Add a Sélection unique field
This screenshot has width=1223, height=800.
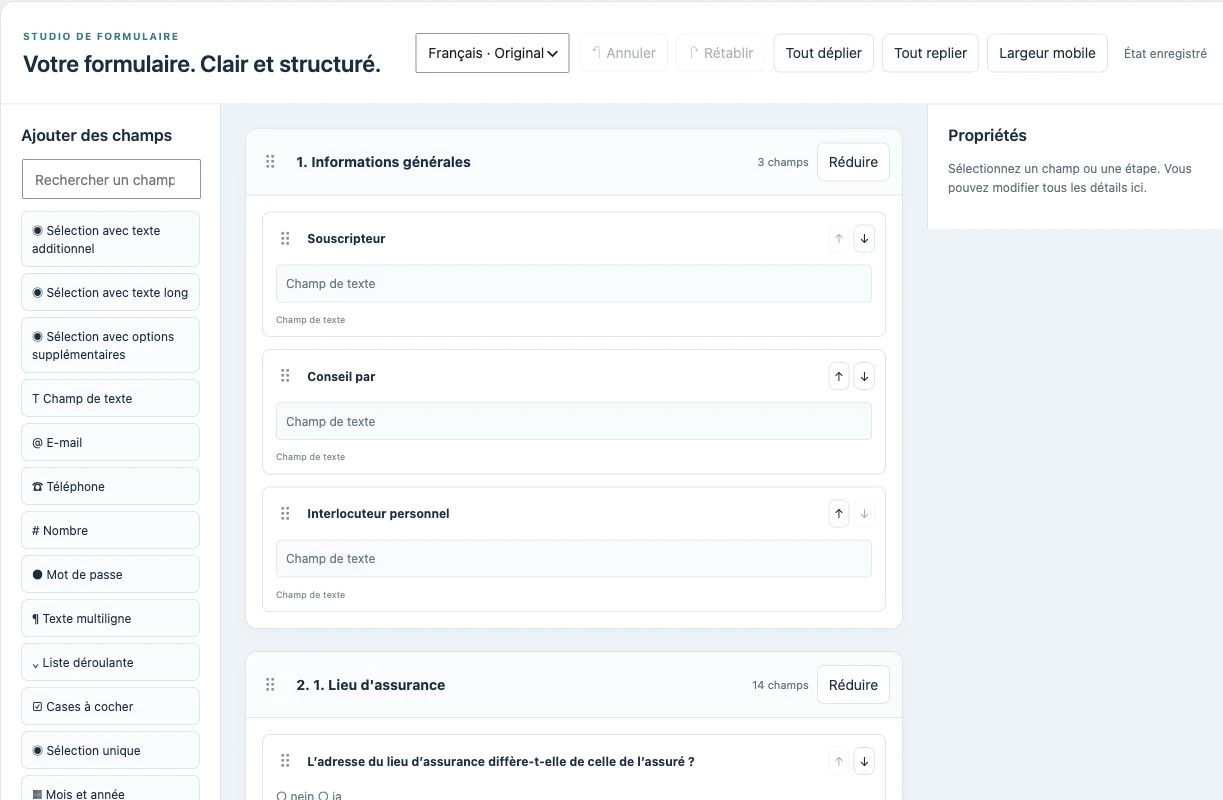[110, 750]
